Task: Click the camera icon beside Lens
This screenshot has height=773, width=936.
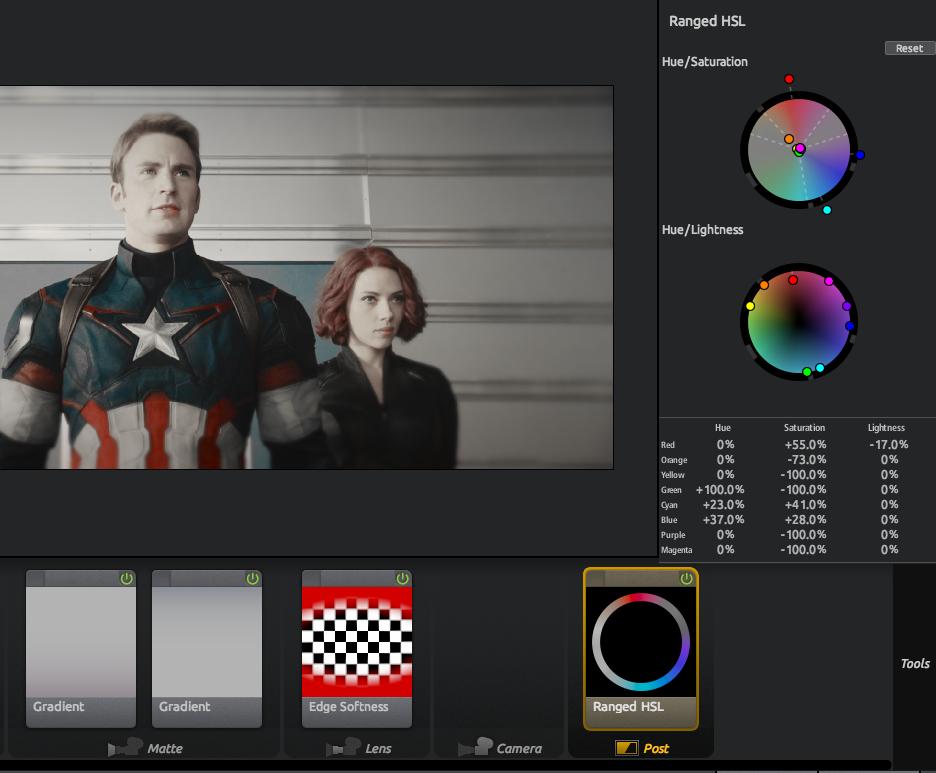Action: (343, 747)
